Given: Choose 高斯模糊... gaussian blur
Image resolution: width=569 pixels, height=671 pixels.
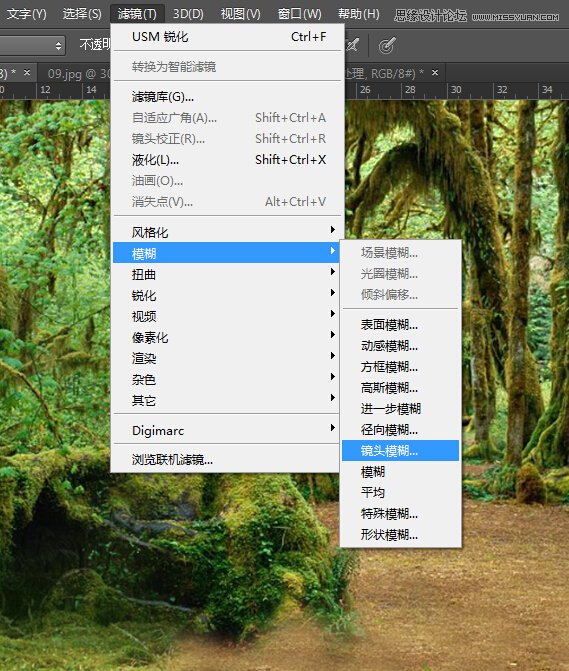Looking at the screenshot, I should [400, 388].
